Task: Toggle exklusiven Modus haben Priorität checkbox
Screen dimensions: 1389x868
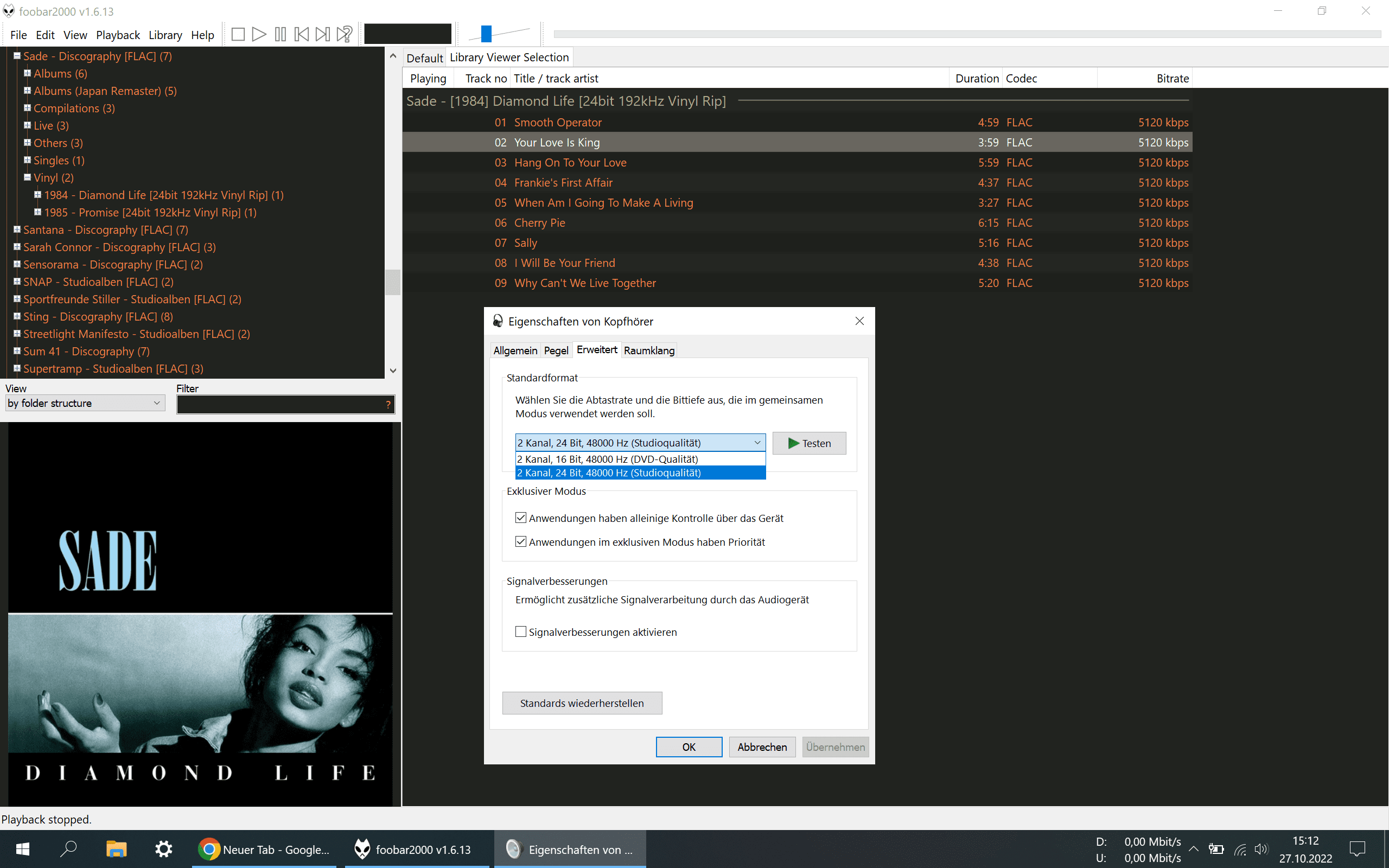Action: (x=520, y=541)
